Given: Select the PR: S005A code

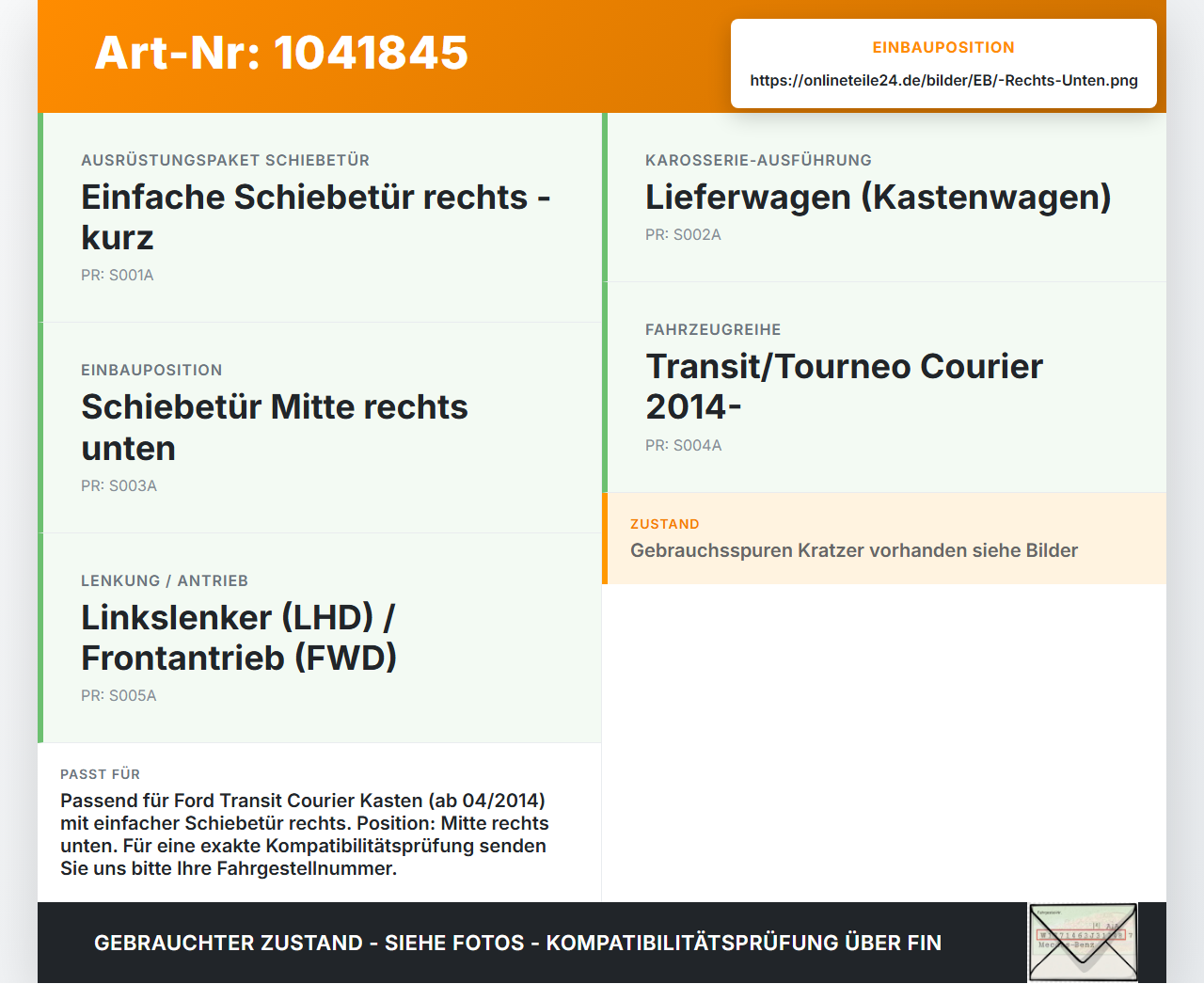Looking at the screenshot, I should point(119,695).
